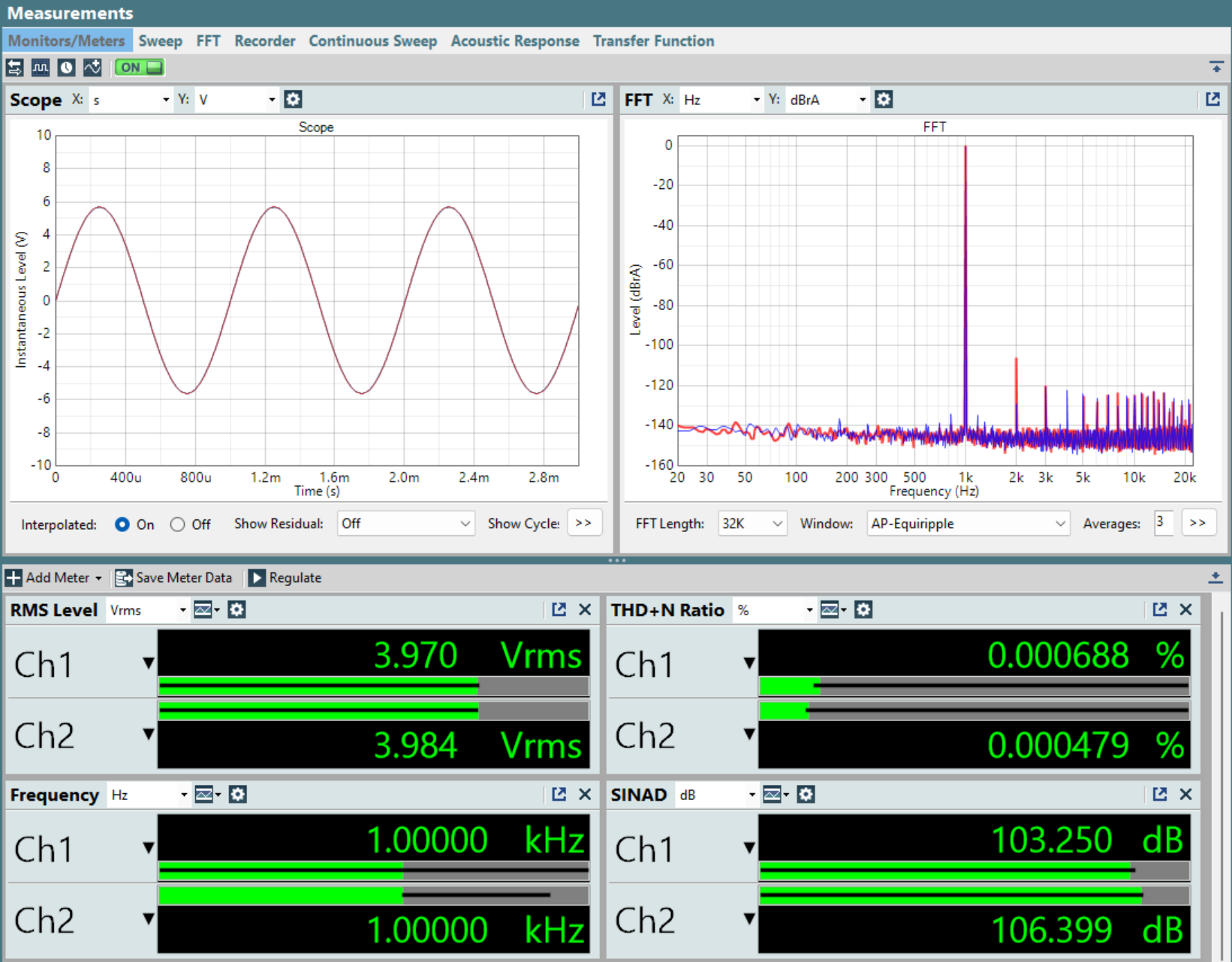Open FFT Y axis dBrA dropdown
1232x962 pixels.
click(827, 100)
